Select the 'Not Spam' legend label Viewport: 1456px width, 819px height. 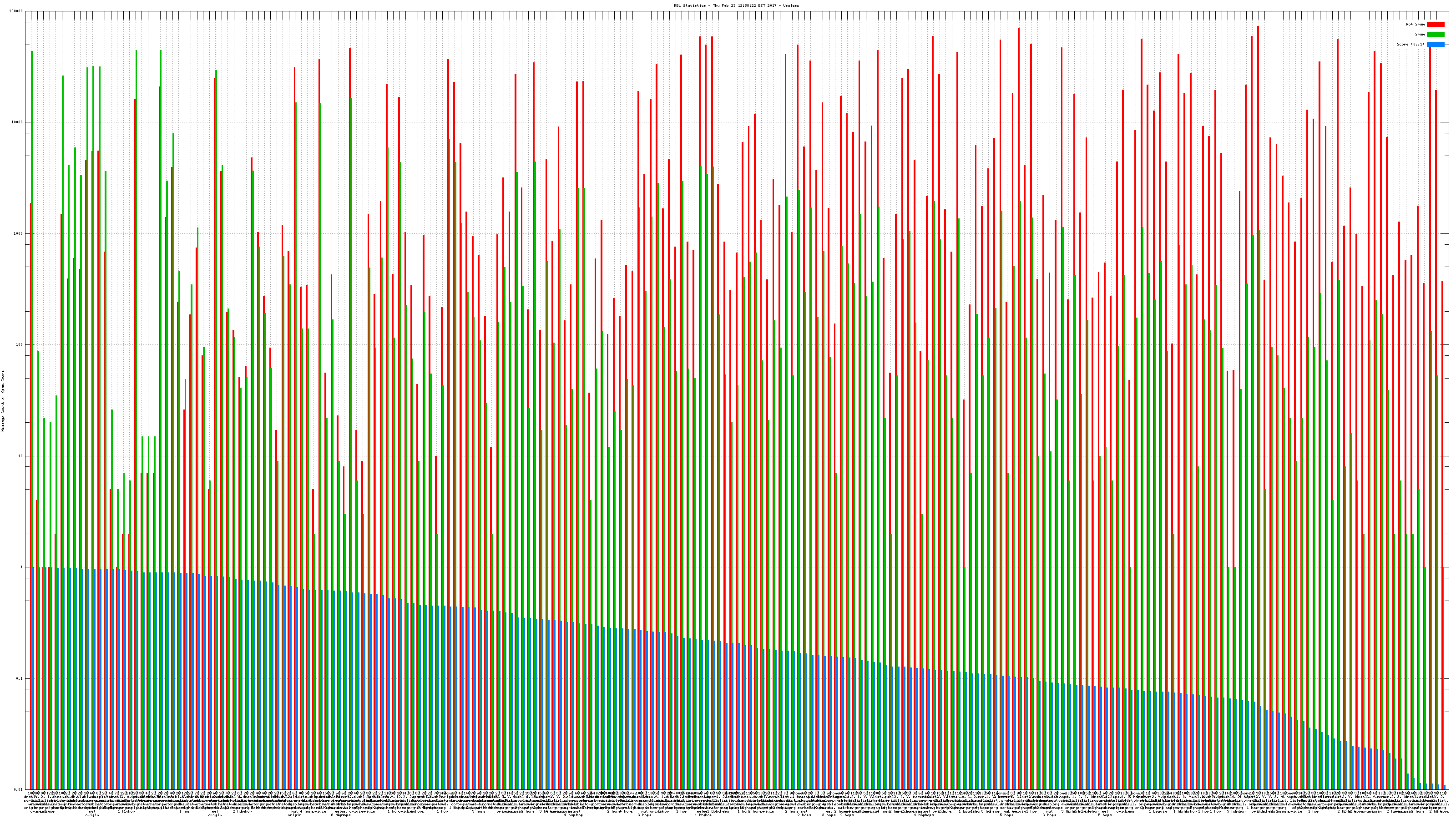pyautogui.click(x=1416, y=24)
